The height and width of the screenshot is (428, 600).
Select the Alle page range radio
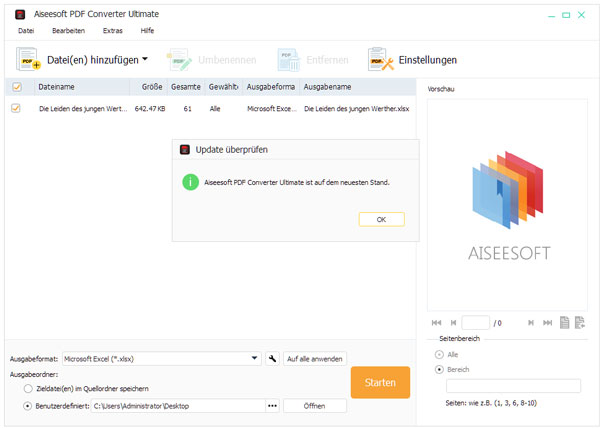click(x=439, y=355)
